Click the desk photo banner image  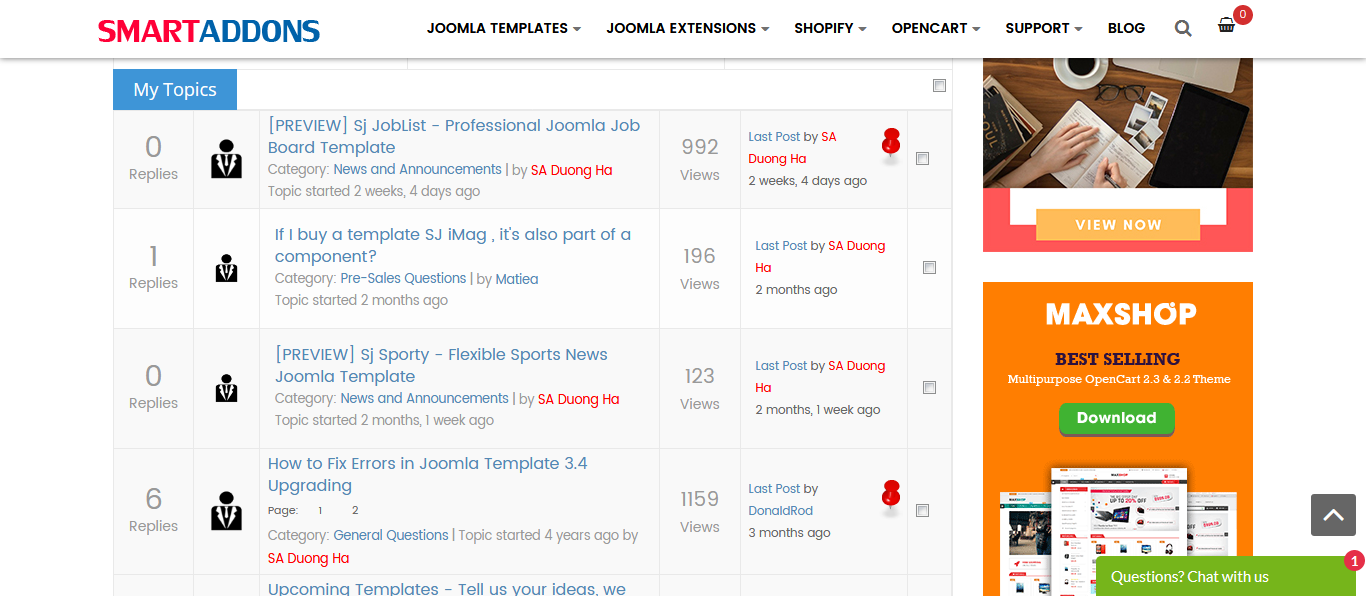(x=1118, y=123)
